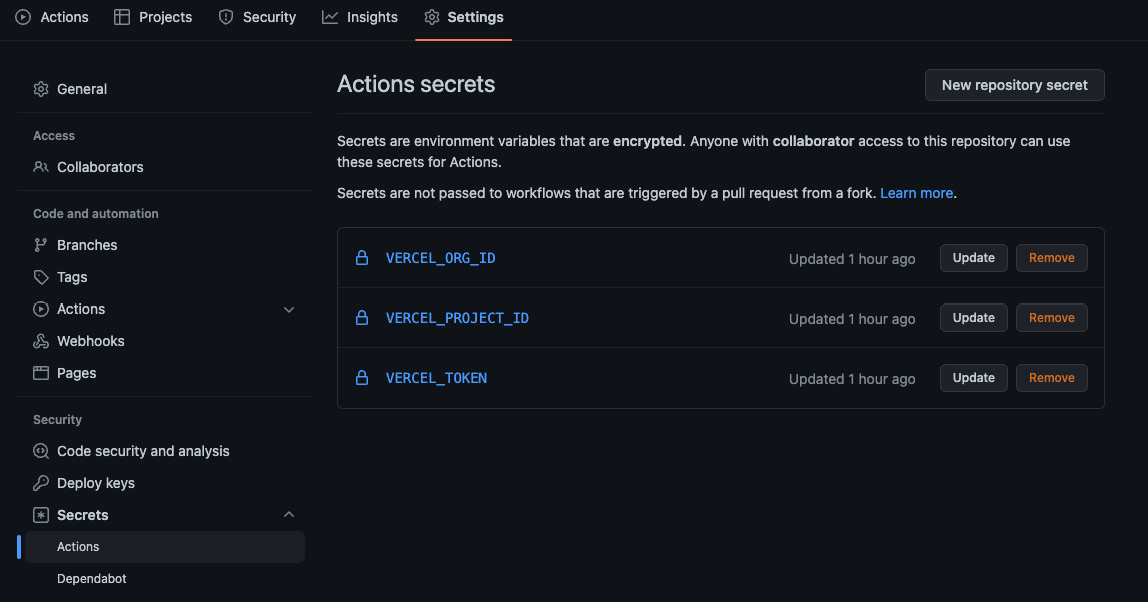Image resolution: width=1148 pixels, height=602 pixels.
Task: Switch to the Settings tab
Action: click(x=463, y=16)
